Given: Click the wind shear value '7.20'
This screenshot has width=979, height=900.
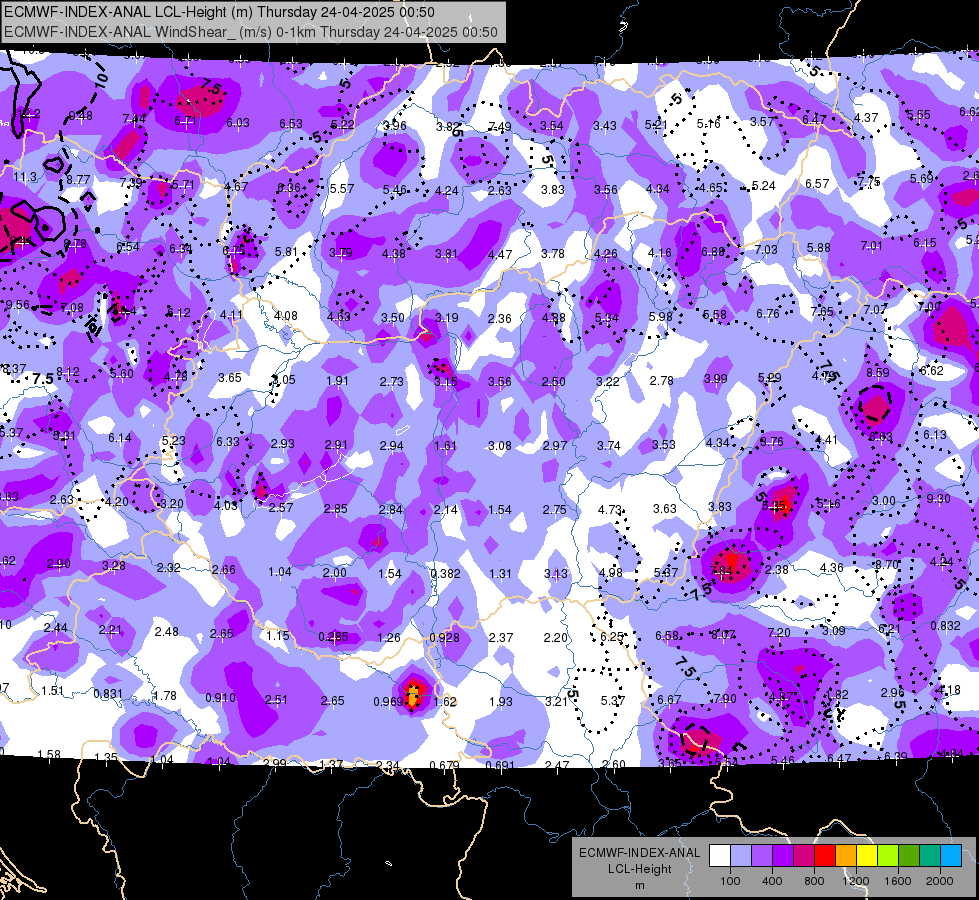Looking at the screenshot, I should [779, 633].
